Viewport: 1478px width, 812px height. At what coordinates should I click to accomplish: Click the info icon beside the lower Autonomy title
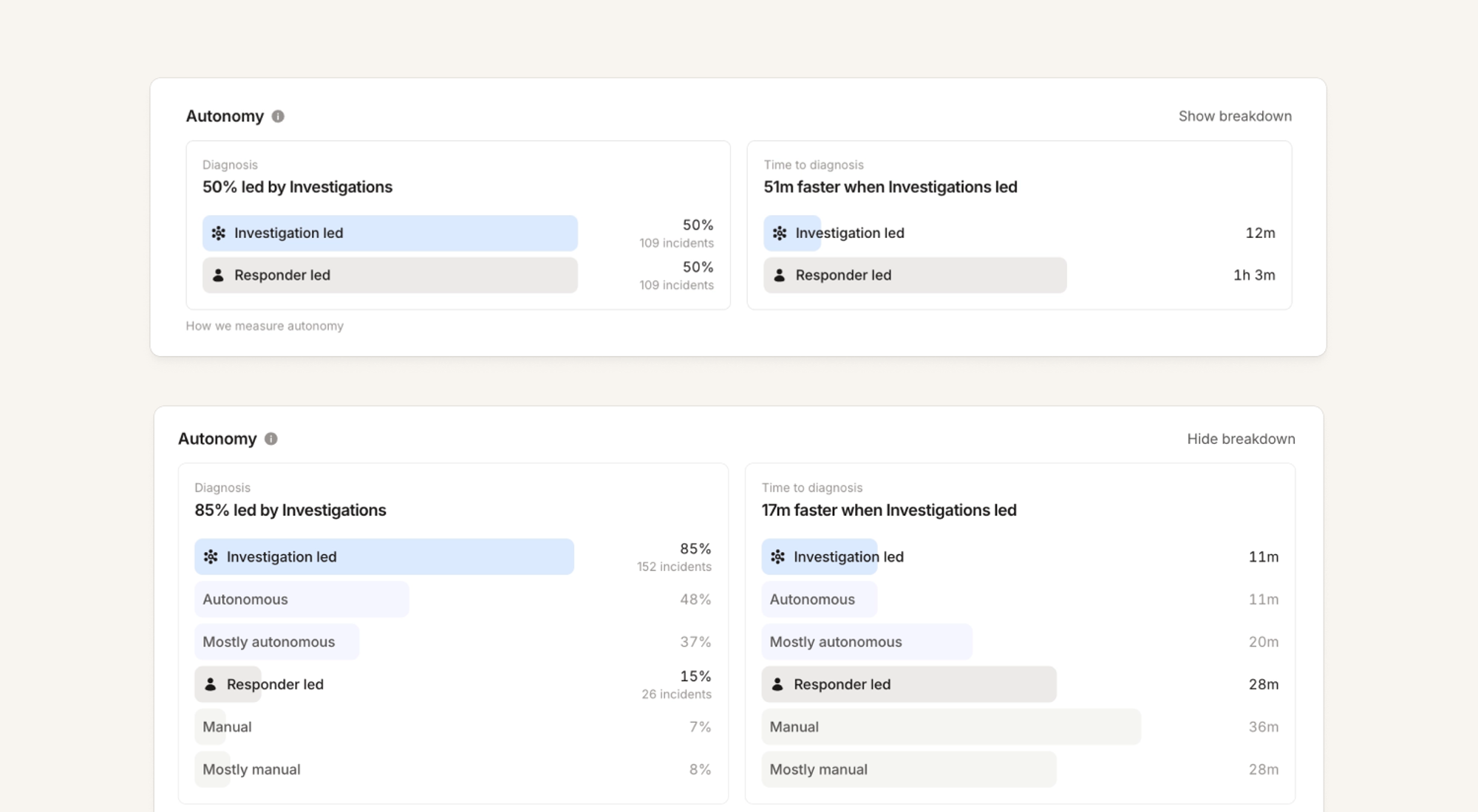click(x=271, y=439)
